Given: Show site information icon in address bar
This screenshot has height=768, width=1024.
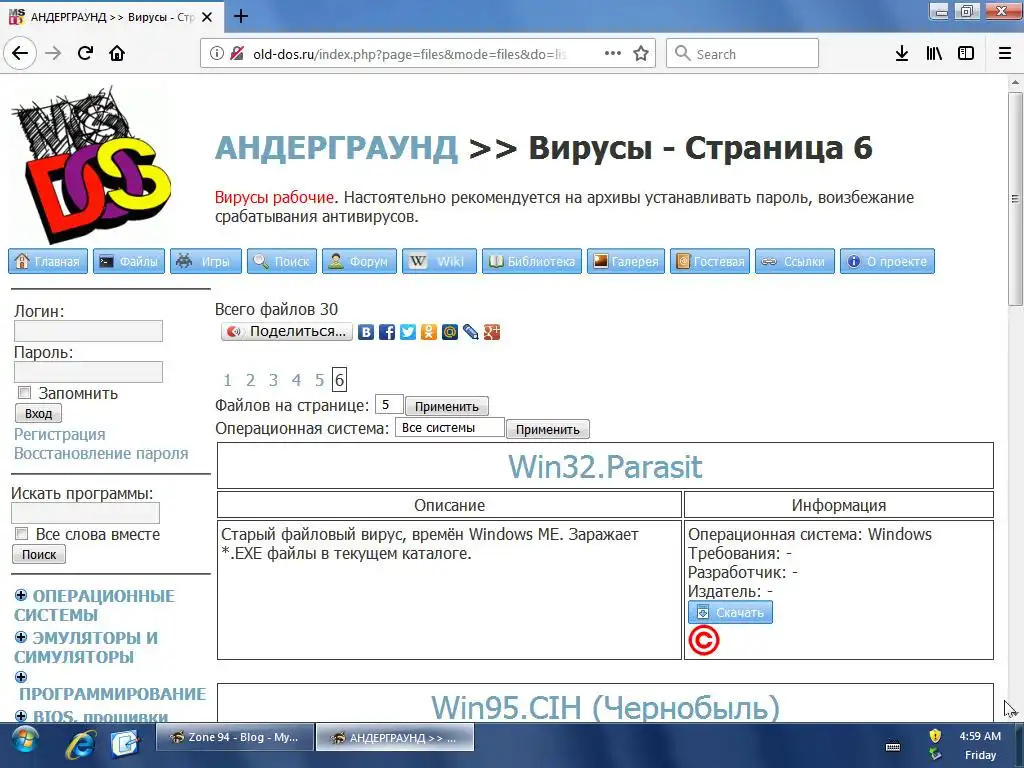Looking at the screenshot, I should point(216,54).
